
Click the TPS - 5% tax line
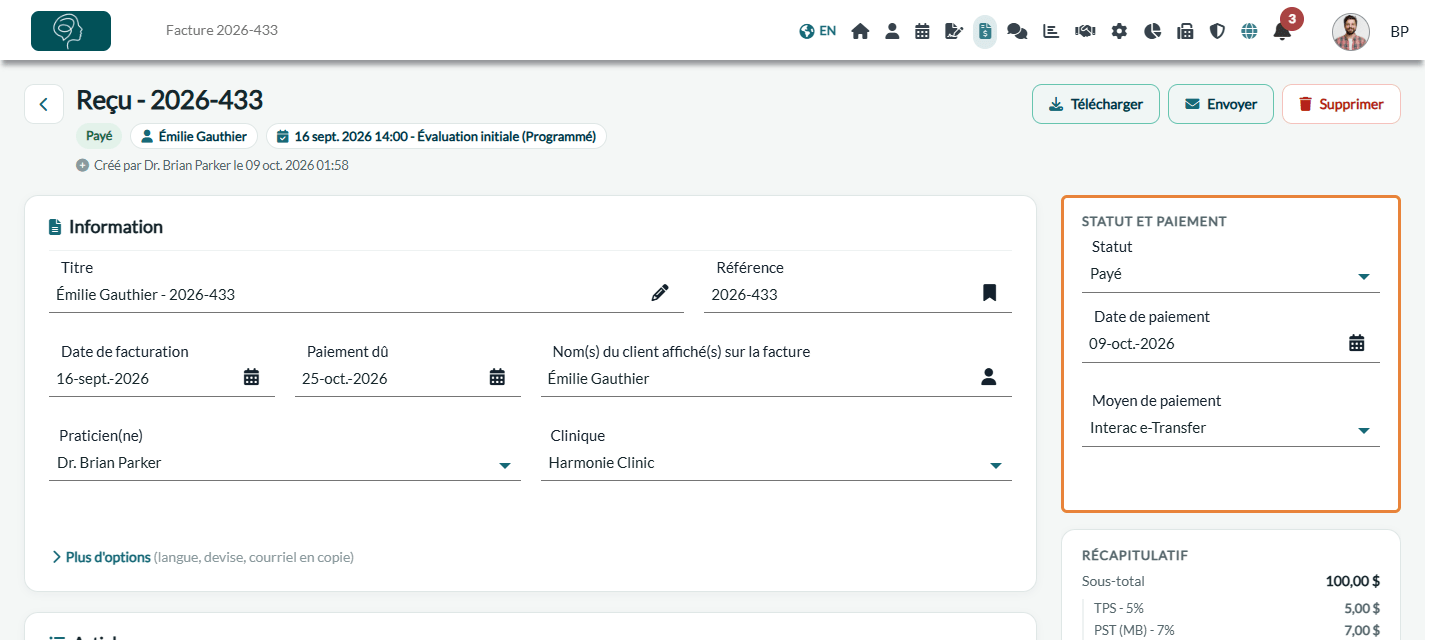(1236, 608)
